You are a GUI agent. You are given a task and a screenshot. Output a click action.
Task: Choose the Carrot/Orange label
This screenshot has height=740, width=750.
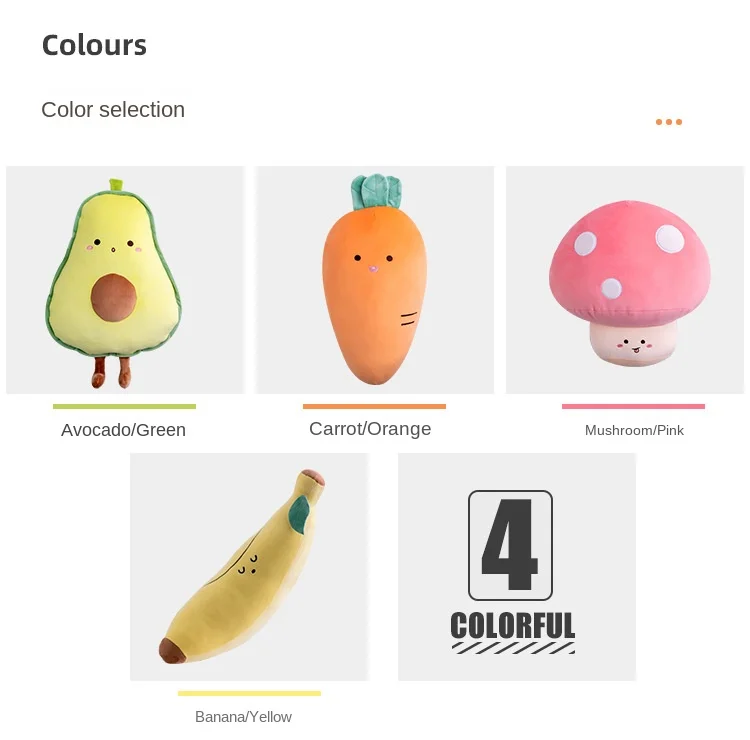click(370, 429)
